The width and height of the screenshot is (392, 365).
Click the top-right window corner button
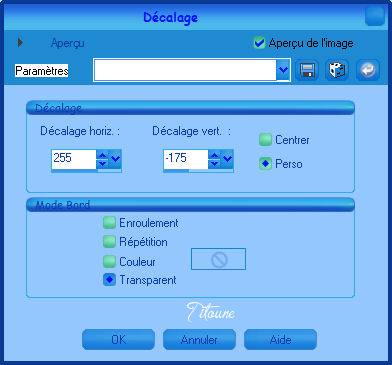pos(374,16)
